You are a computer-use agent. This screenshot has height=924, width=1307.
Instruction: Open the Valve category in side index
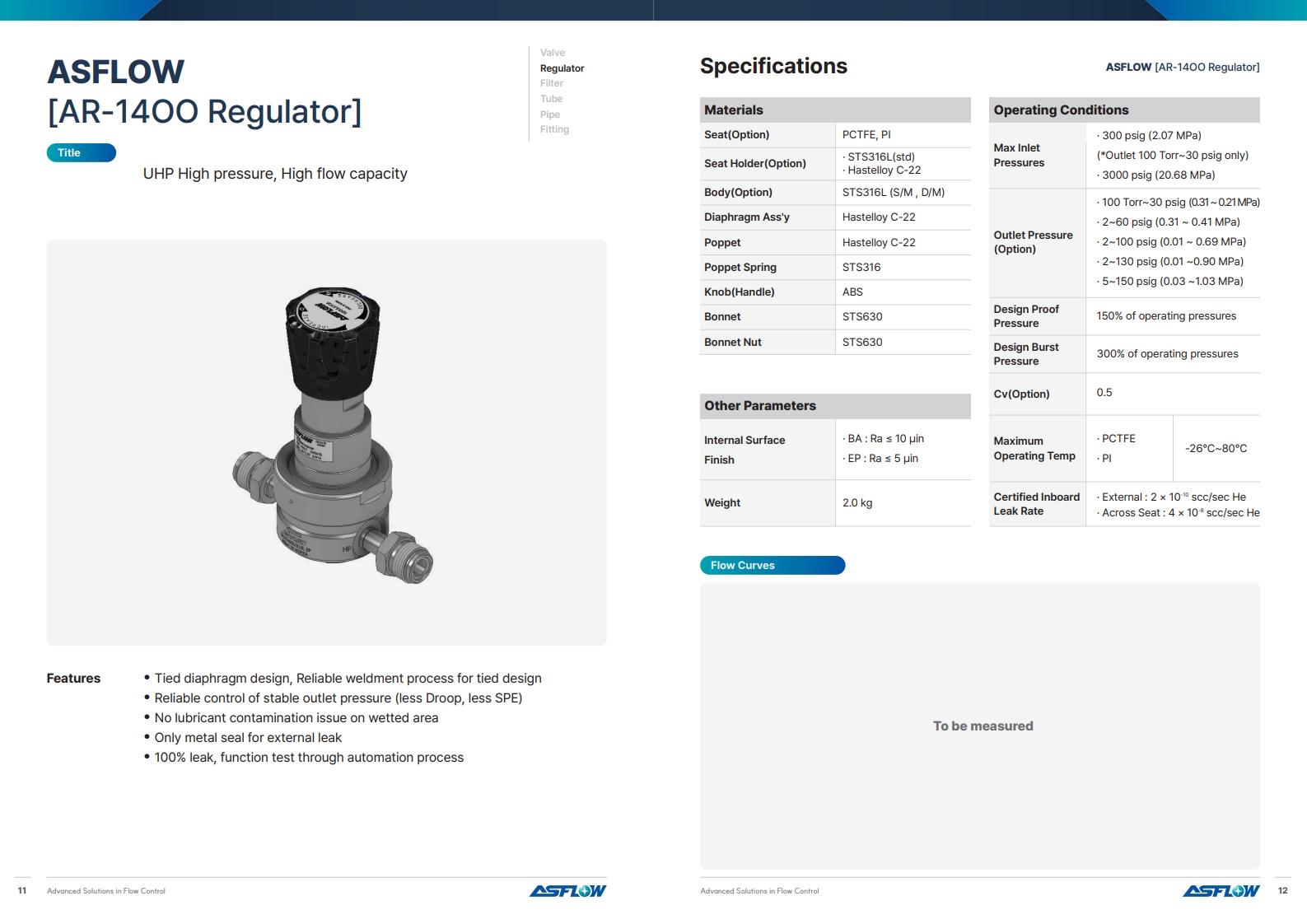(x=552, y=53)
